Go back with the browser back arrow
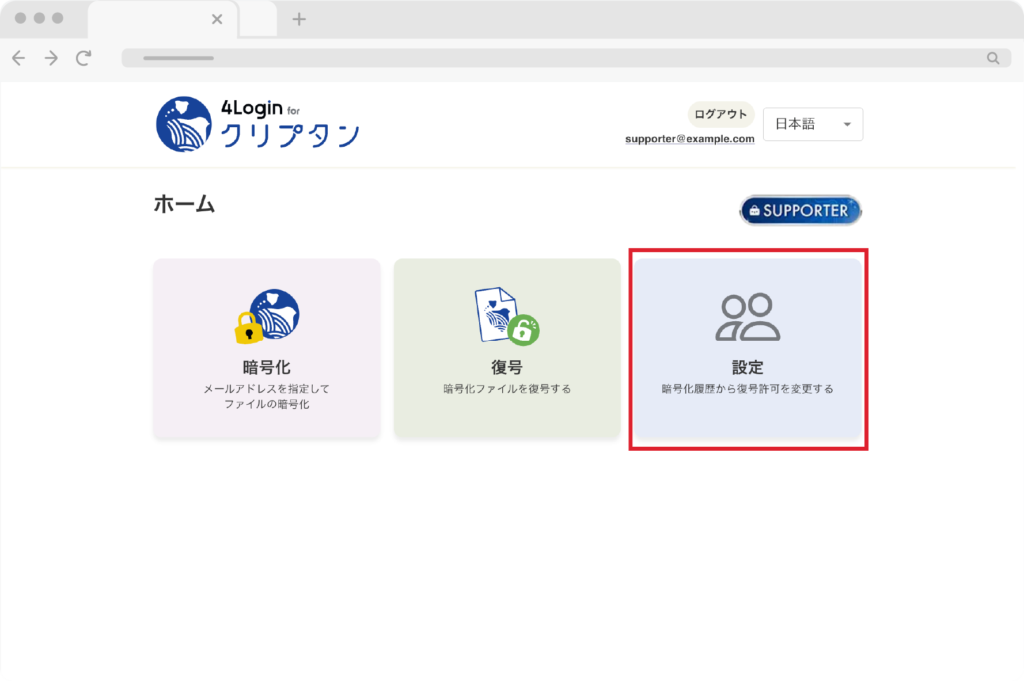1024x681 pixels. (x=18, y=58)
